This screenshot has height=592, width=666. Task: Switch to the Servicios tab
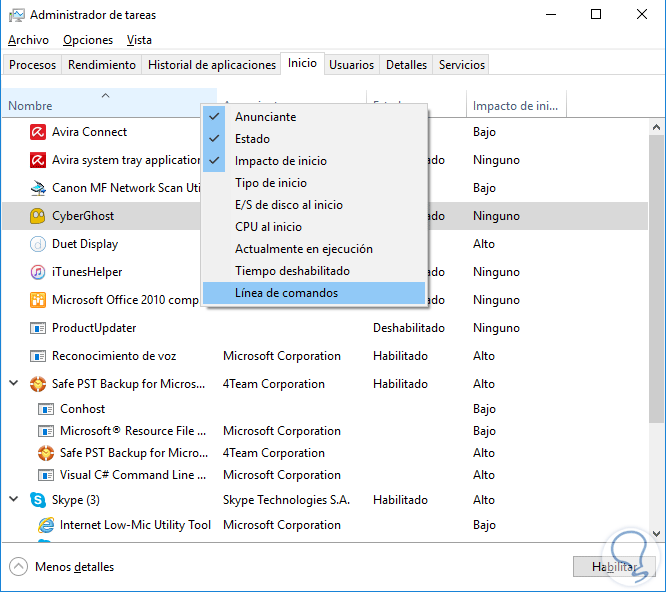(462, 65)
